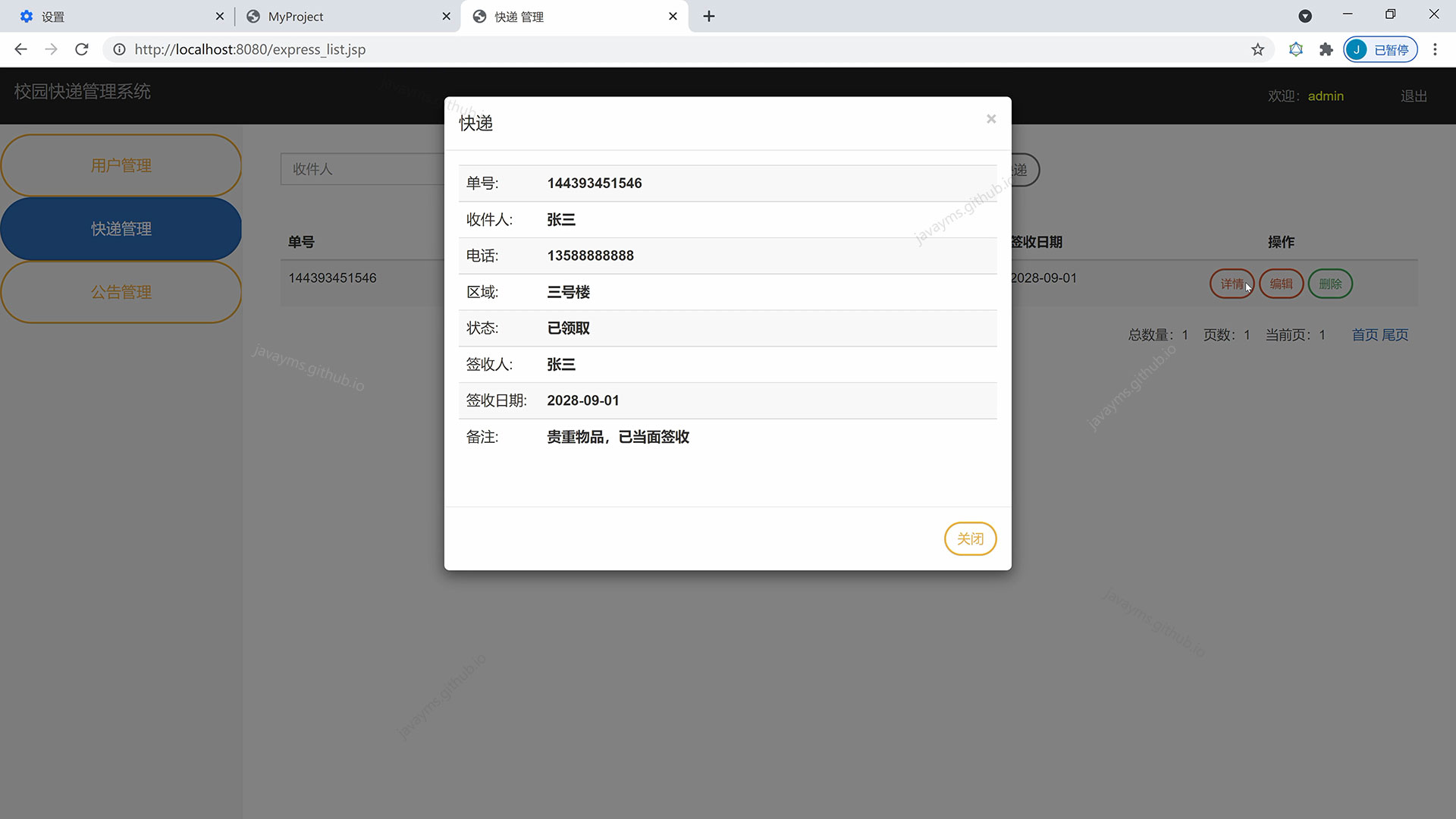The width and height of the screenshot is (1456, 819).
Task: Open 公告管理 in sidebar
Action: tap(121, 292)
